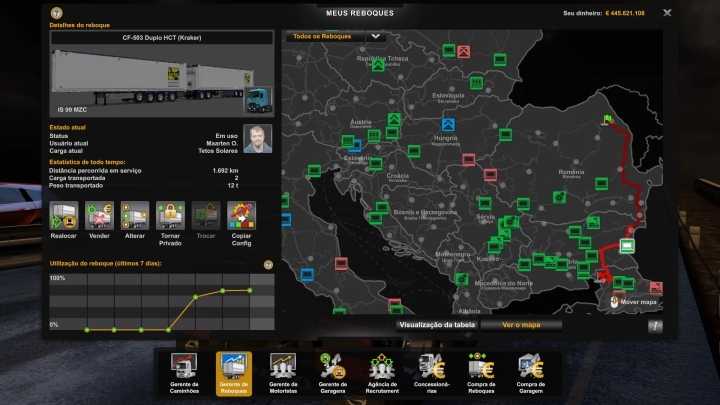Image resolution: width=720 pixels, height=405 pixels.
Task: Click the help icon beside trailer utilization heading
Action: (268, 264)
